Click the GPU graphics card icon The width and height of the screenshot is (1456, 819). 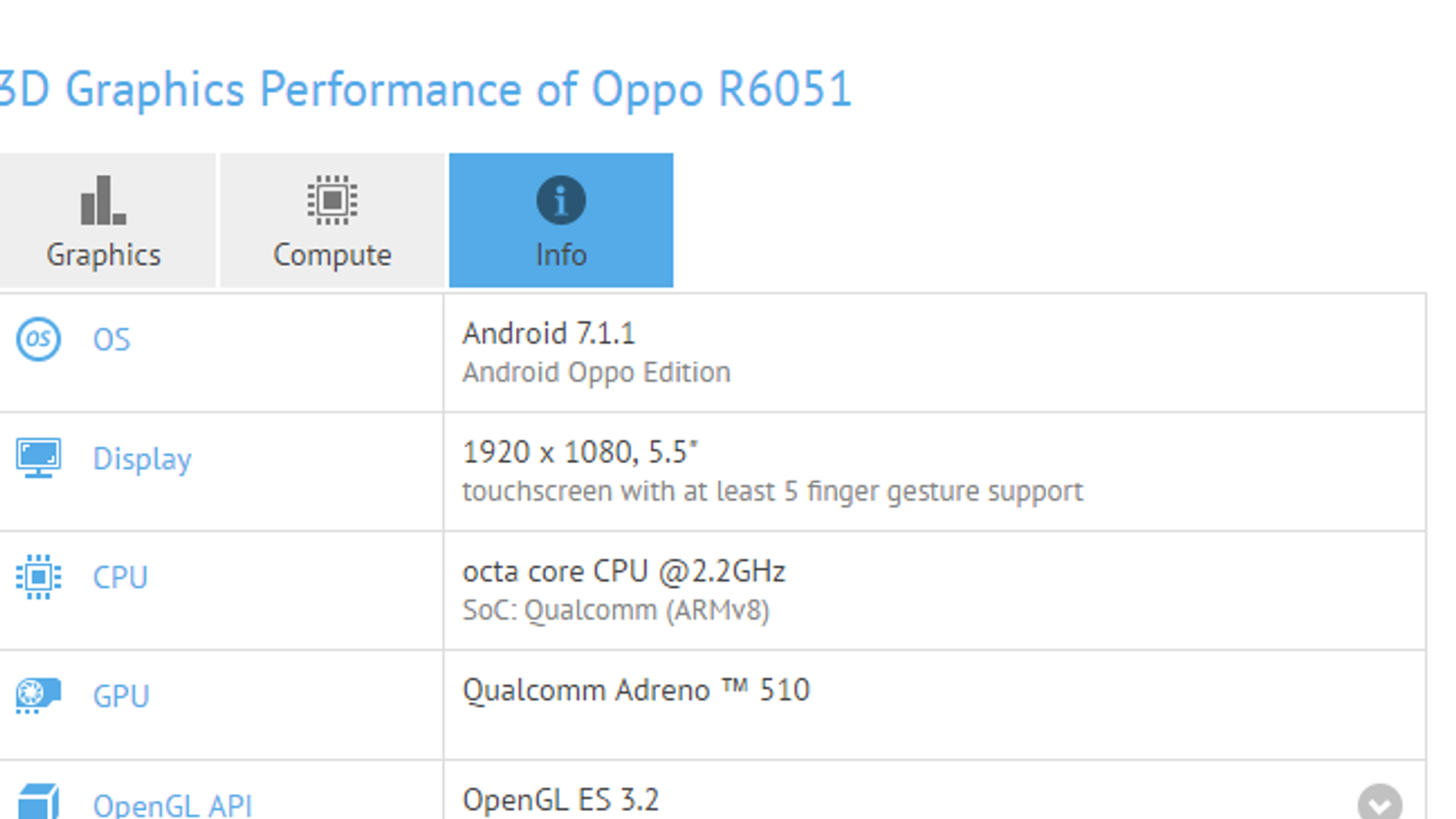pos(38,695)
